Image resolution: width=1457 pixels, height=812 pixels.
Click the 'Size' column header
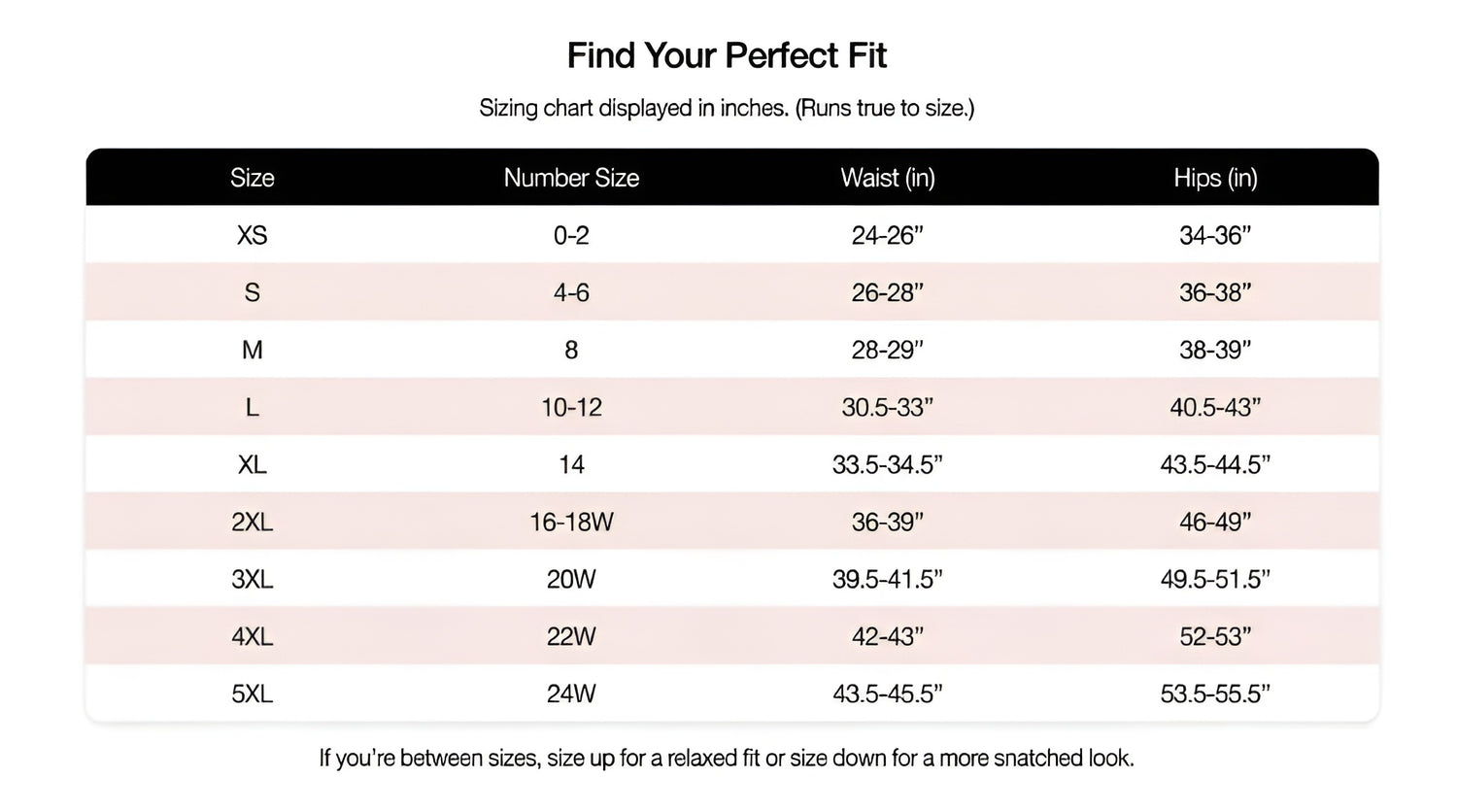coord(252,178)
